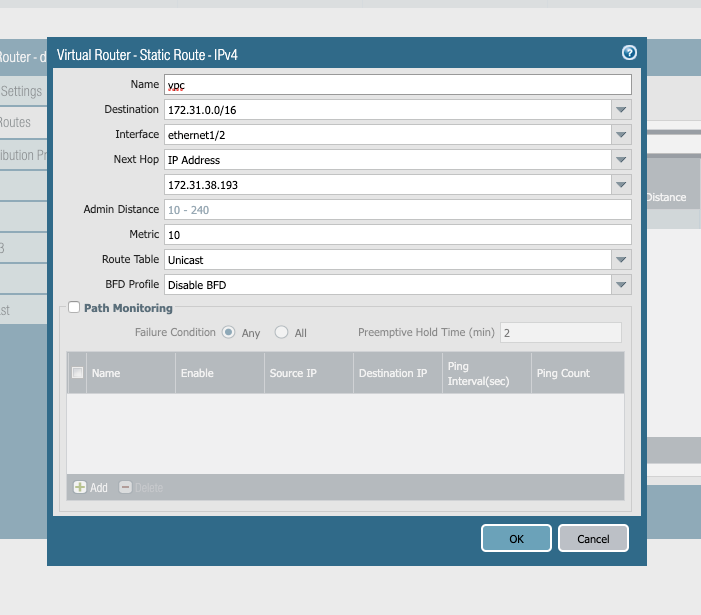
Task: Enable the Path Monitoring checkbox
Action: click(x=74, y=308)
